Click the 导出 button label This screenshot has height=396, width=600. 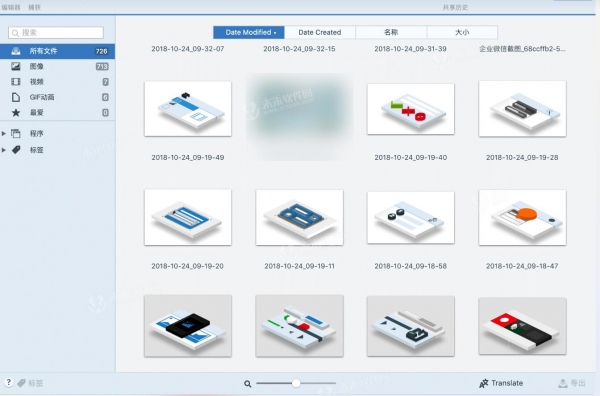[578, 383]
